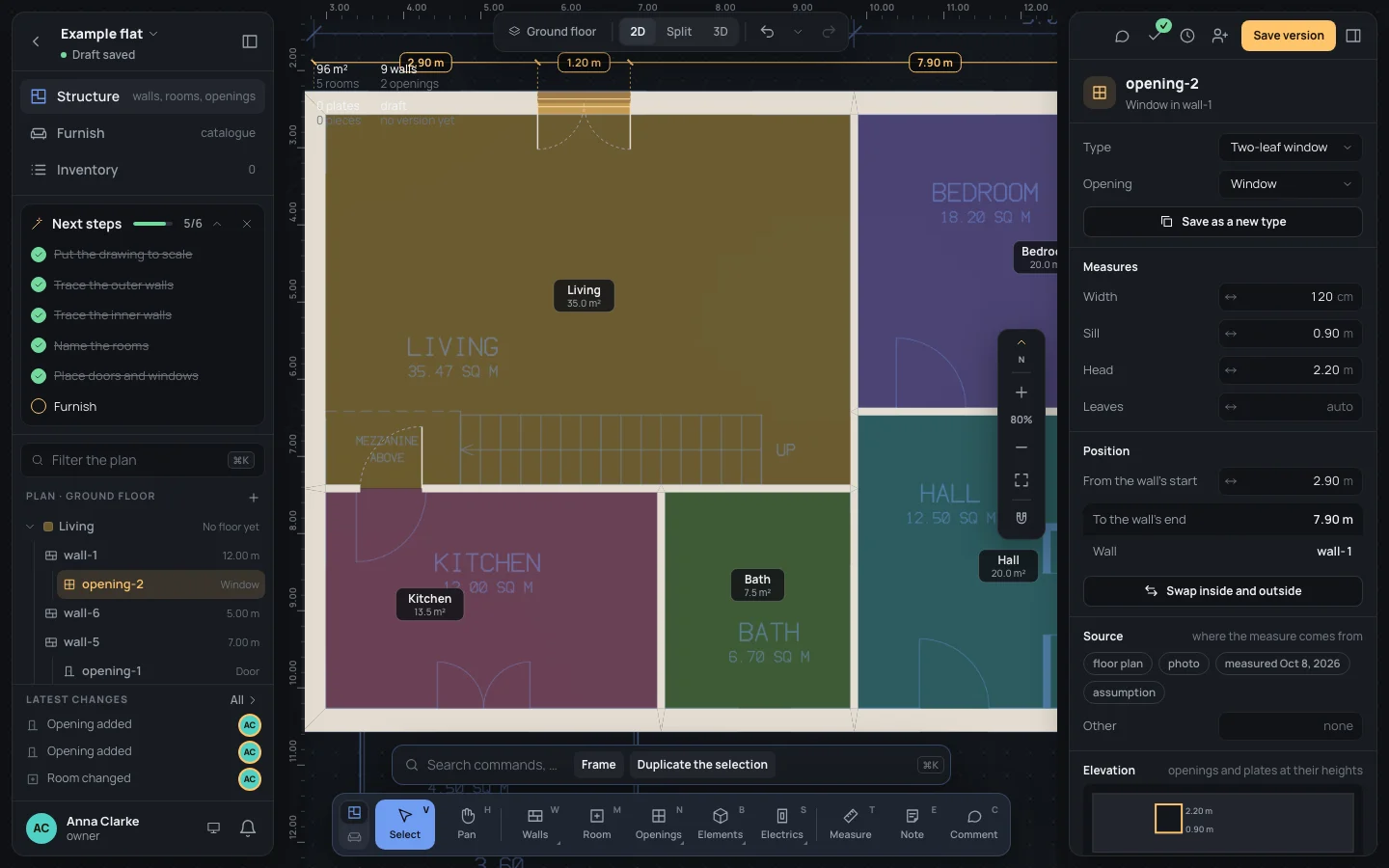
Task: Click the Save version button
Action: pyautogui.click(x=1289, y=36)
